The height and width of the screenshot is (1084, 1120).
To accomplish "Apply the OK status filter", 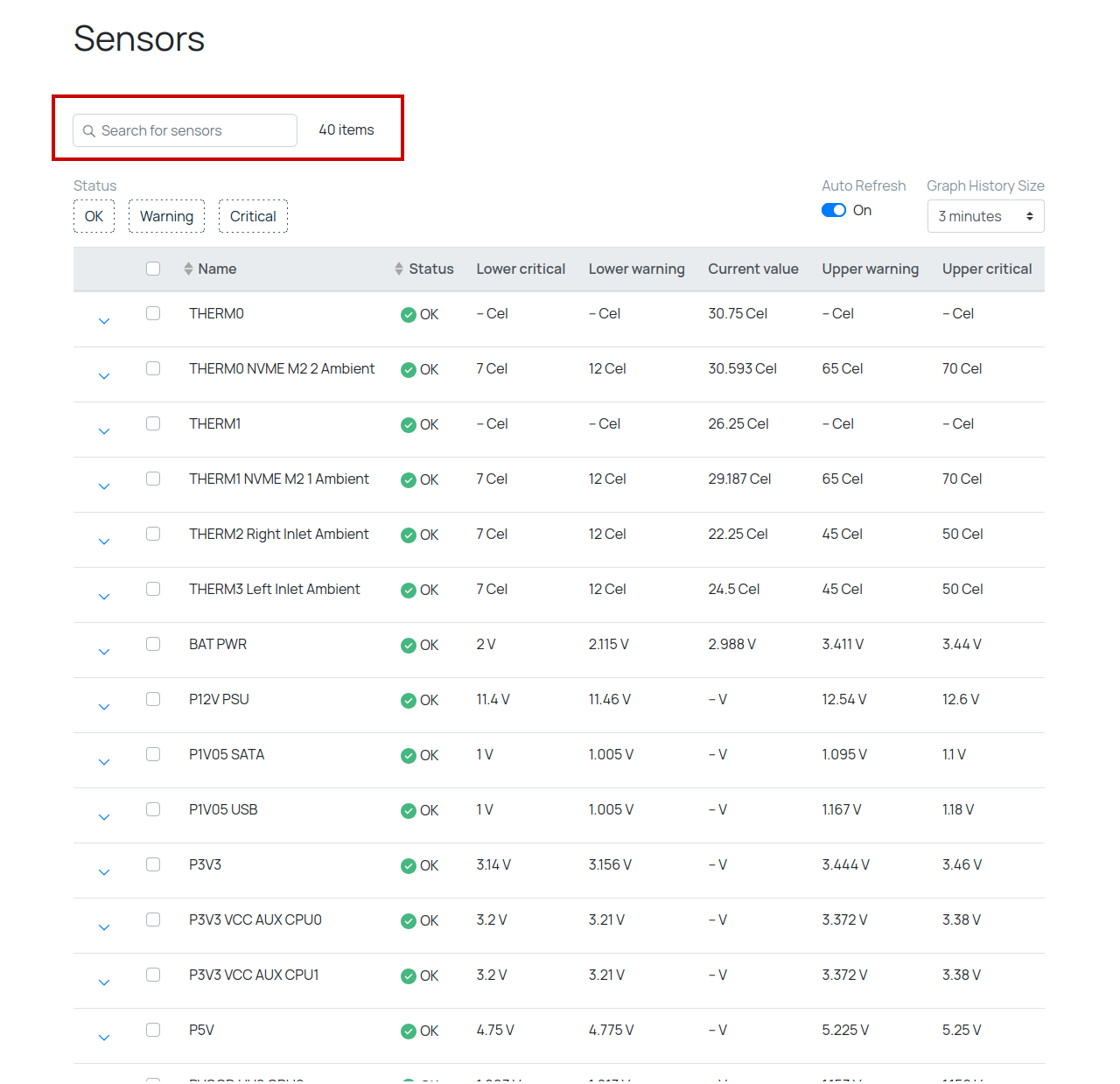I will (94, 216).
